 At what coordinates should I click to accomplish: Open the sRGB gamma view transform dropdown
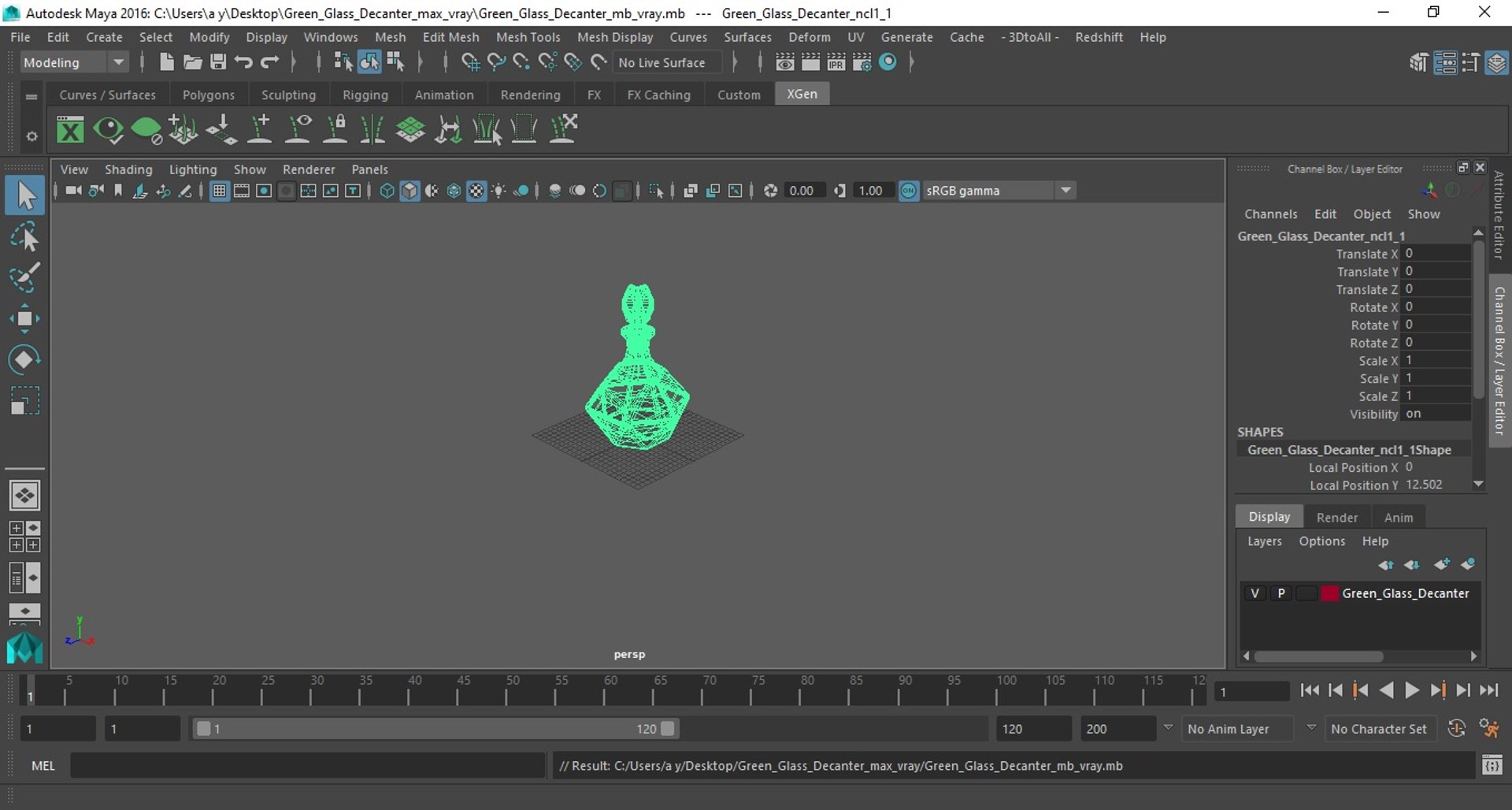[x=999, y=191]
